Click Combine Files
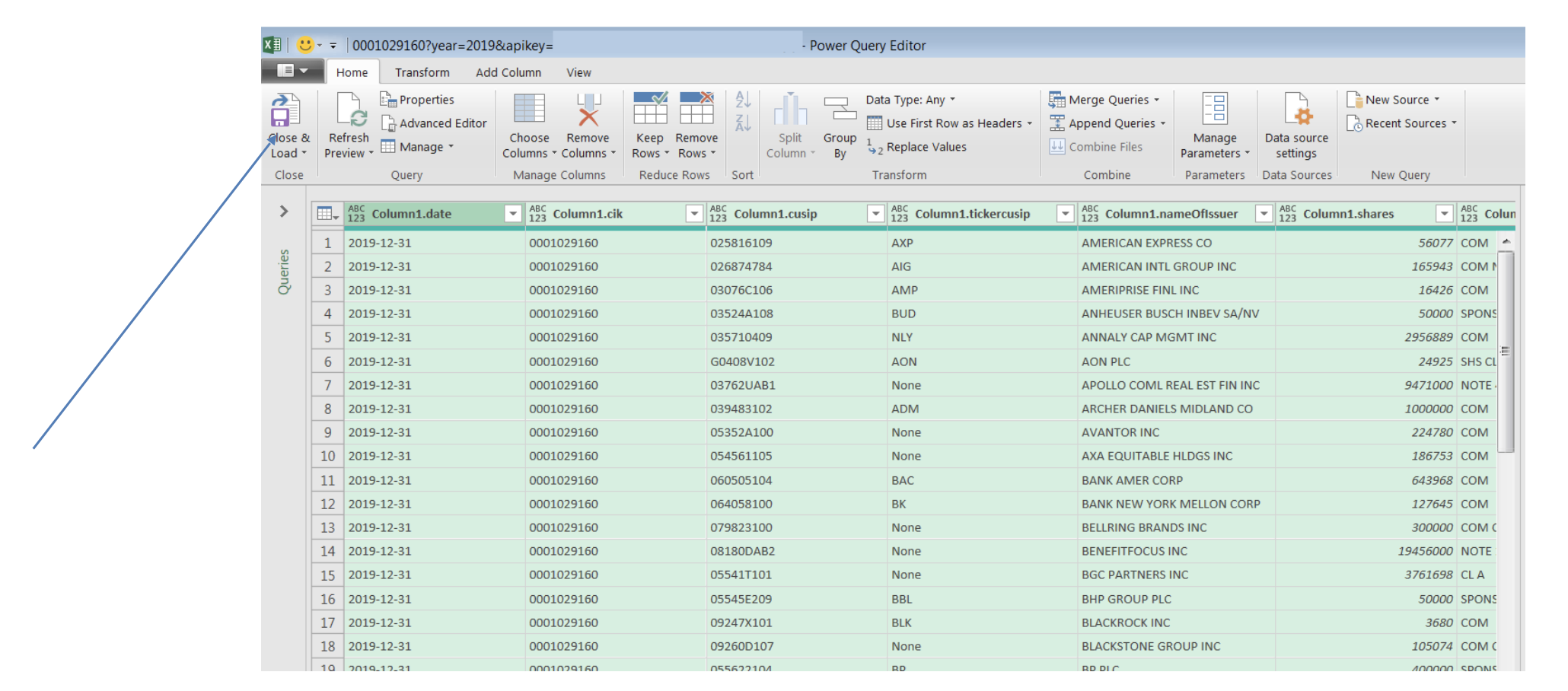Screen dimensions: 1568x691 [x=1096, y=147]
